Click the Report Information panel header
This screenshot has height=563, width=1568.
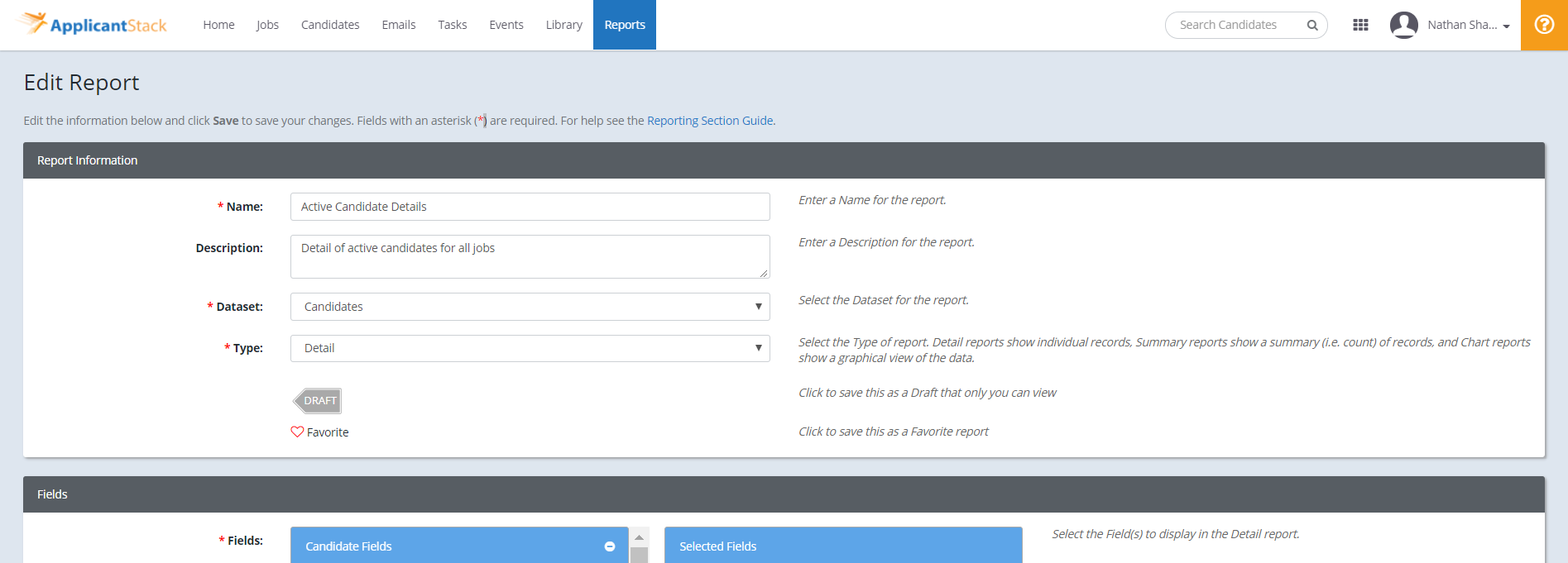784,160
